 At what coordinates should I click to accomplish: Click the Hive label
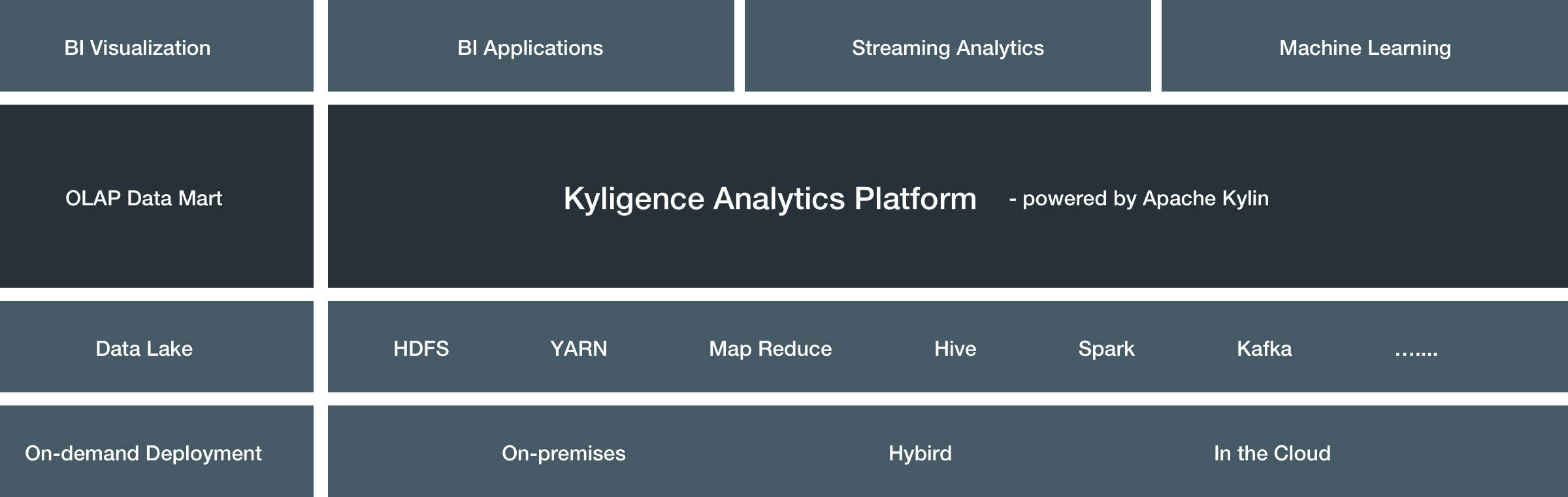click(x=955, y=349)
